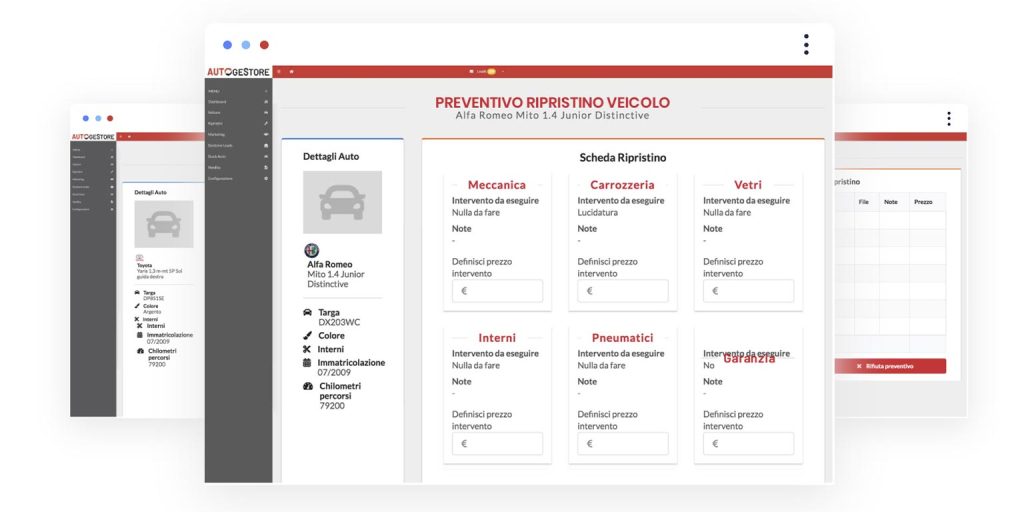Open the front window's three-dot menu
This screenshot has height=512, width=1024.
806,44
